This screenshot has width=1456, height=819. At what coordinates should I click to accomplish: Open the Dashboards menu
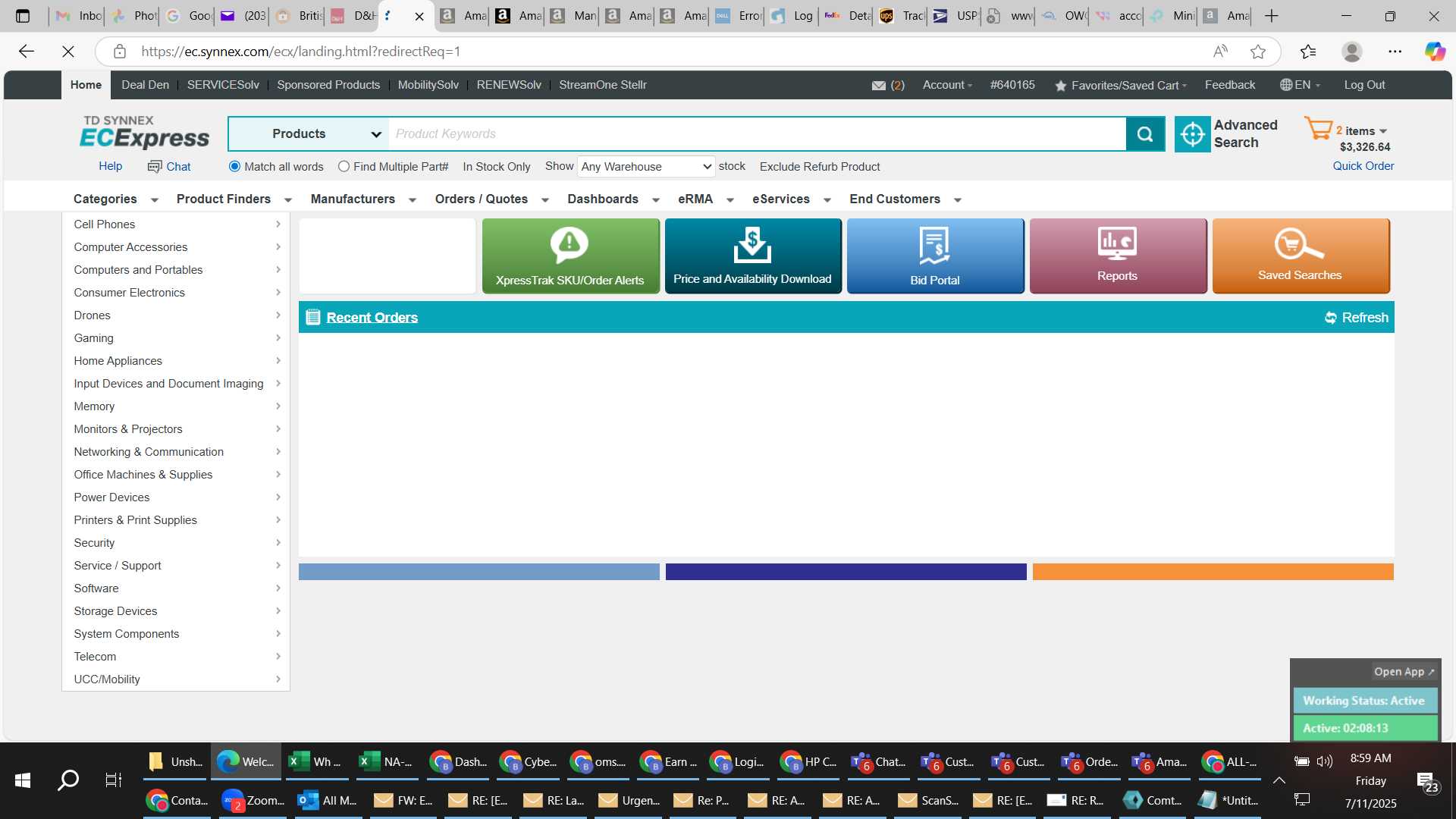[x=613, y=199]
